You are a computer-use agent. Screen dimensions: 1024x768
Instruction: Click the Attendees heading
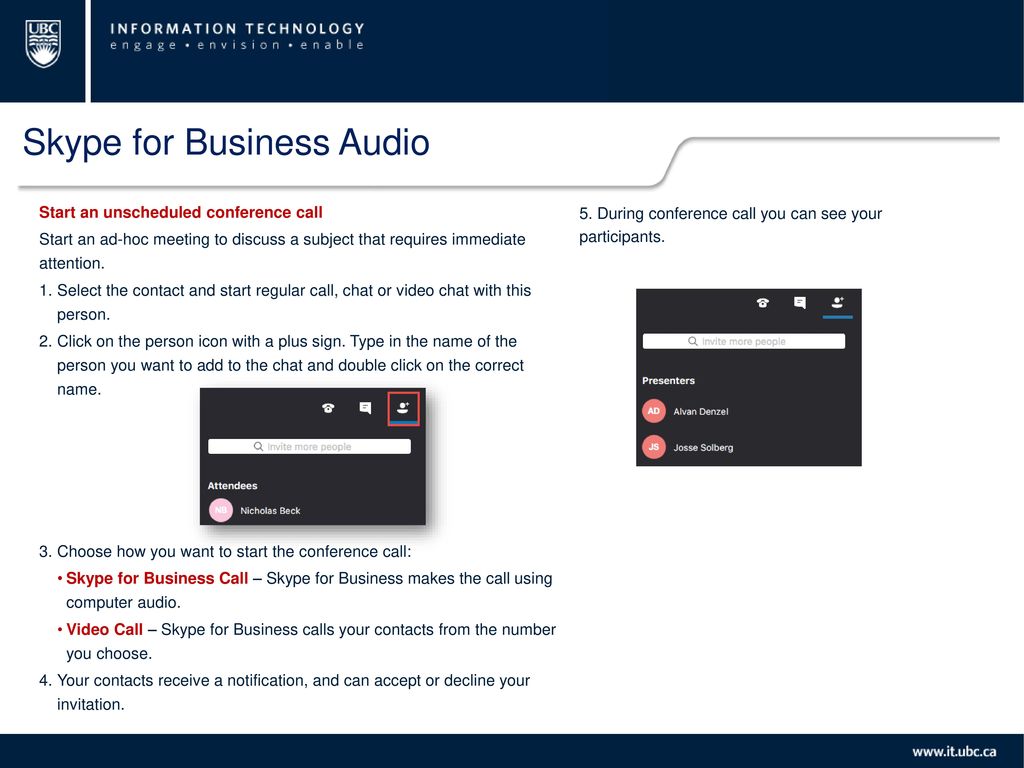tap(232, 486)
